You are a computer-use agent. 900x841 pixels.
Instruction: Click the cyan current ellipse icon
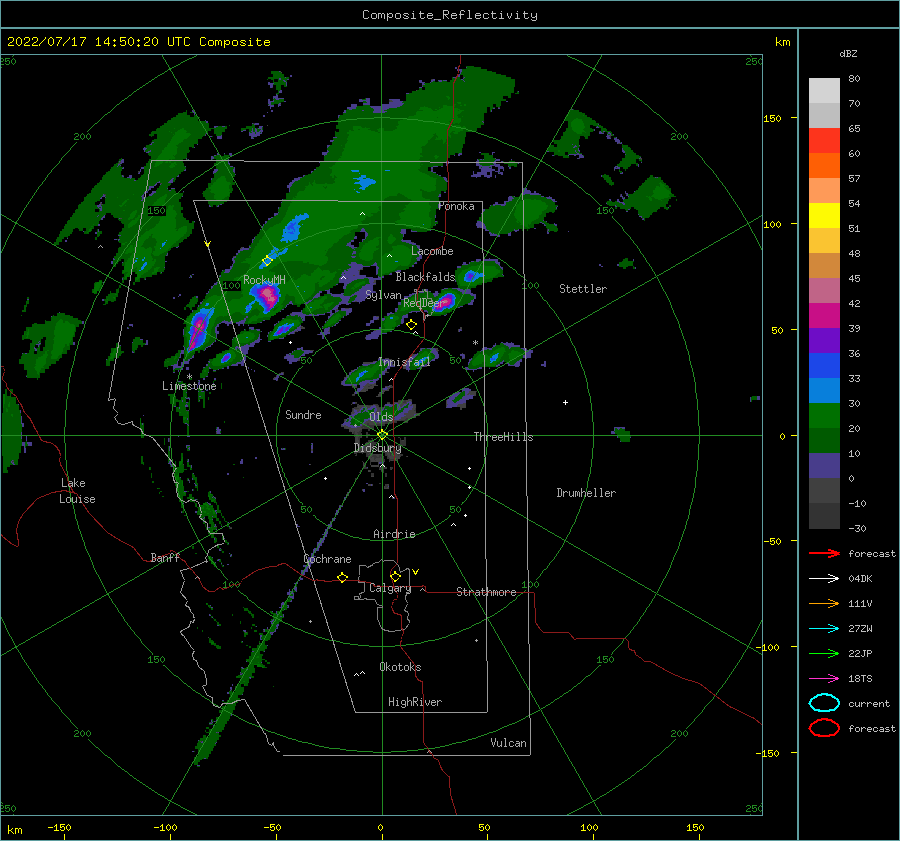pos(824,703)
